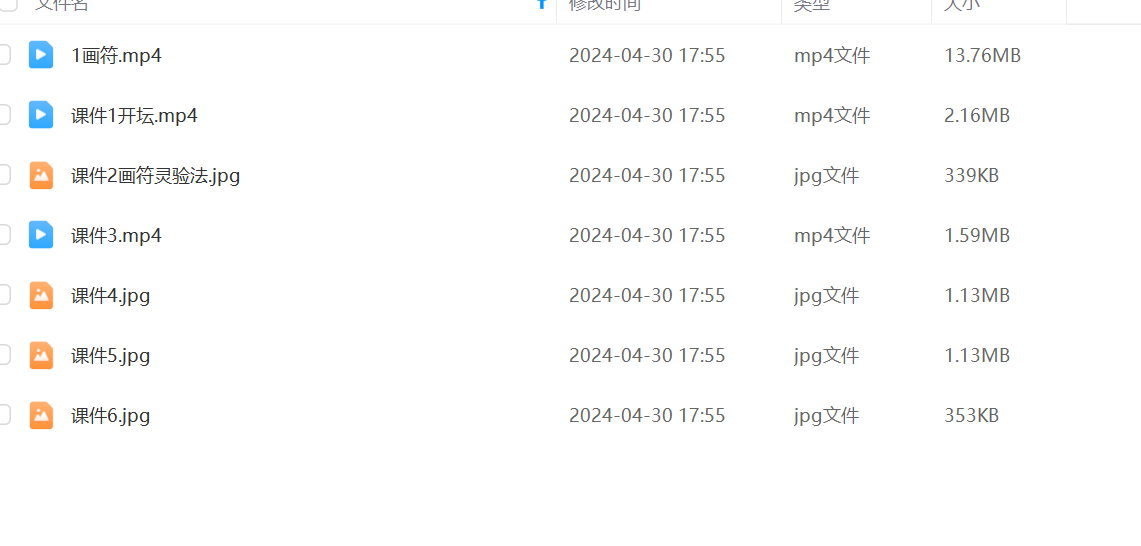1141x546 pixels.
Task: Click the blue sort arrow in filename header
Action: [541, 4]
